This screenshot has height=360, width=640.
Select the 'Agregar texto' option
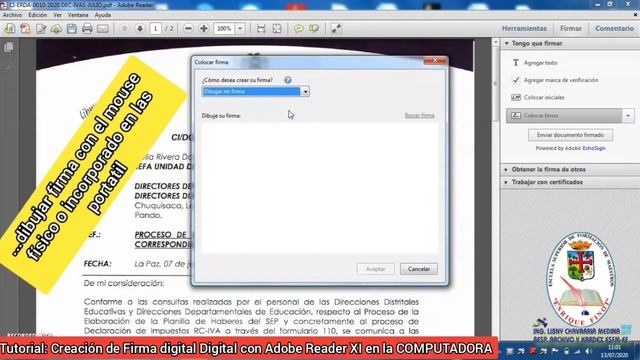[540, 63]
